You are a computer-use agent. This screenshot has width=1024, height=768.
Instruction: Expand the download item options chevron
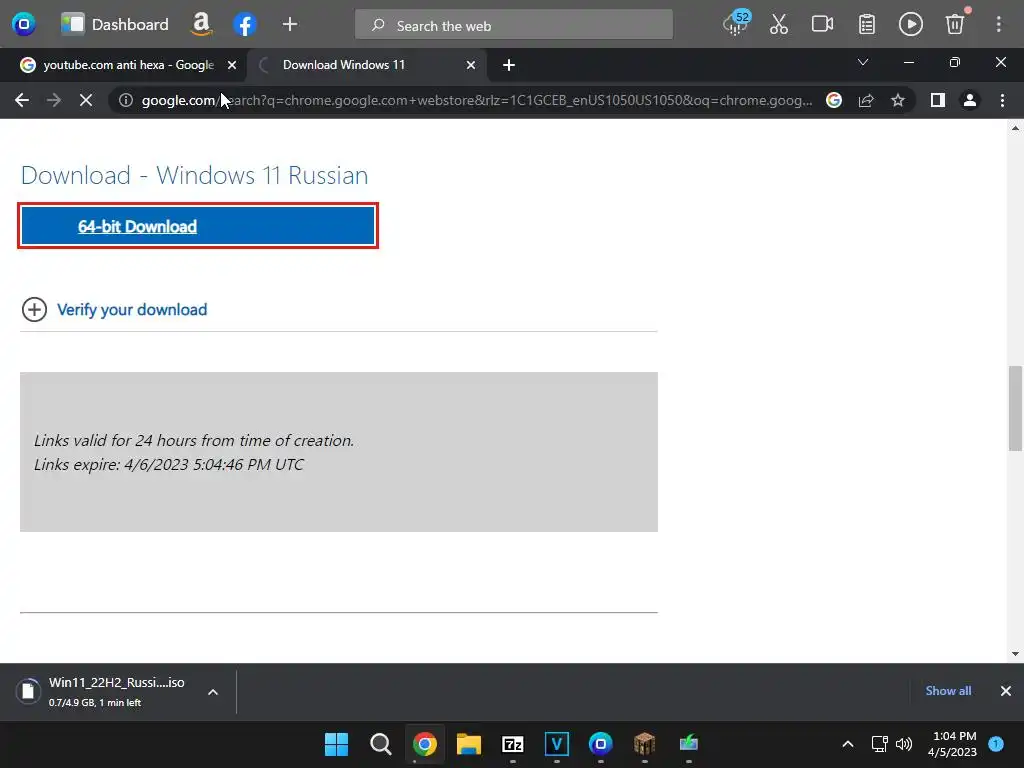213,692
